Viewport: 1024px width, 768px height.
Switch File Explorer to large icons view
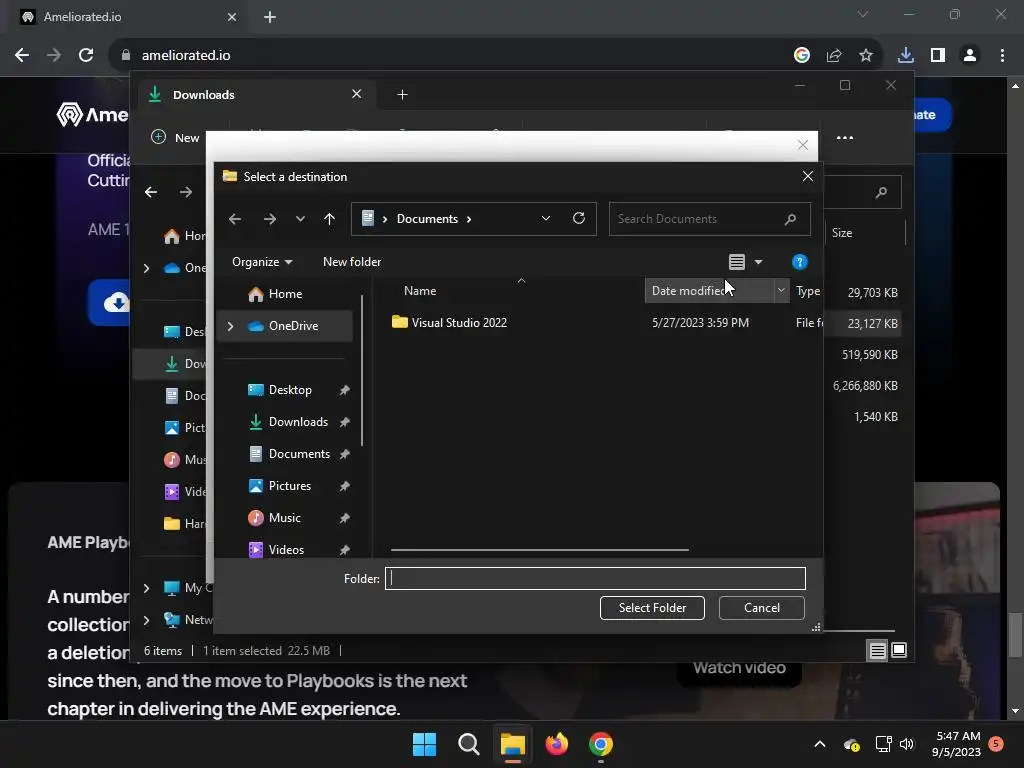point(899,650)
